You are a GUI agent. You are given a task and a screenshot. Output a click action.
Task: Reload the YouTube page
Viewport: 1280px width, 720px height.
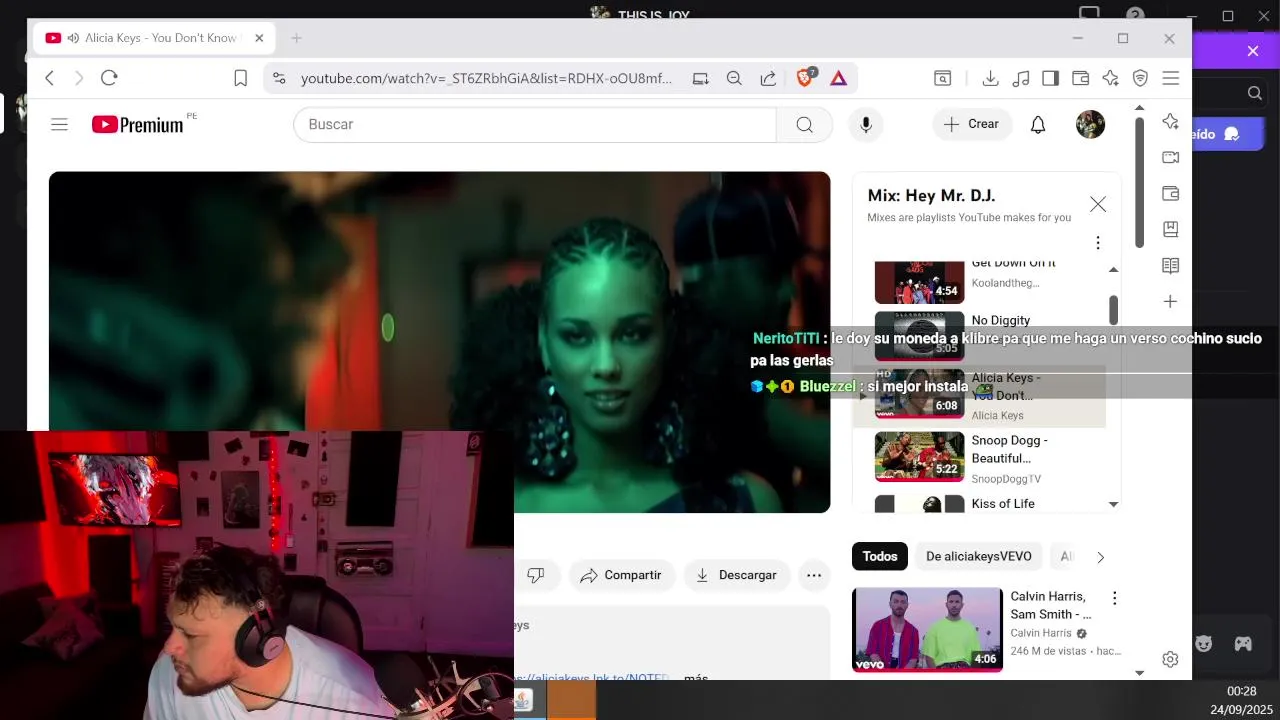point(110,78)
